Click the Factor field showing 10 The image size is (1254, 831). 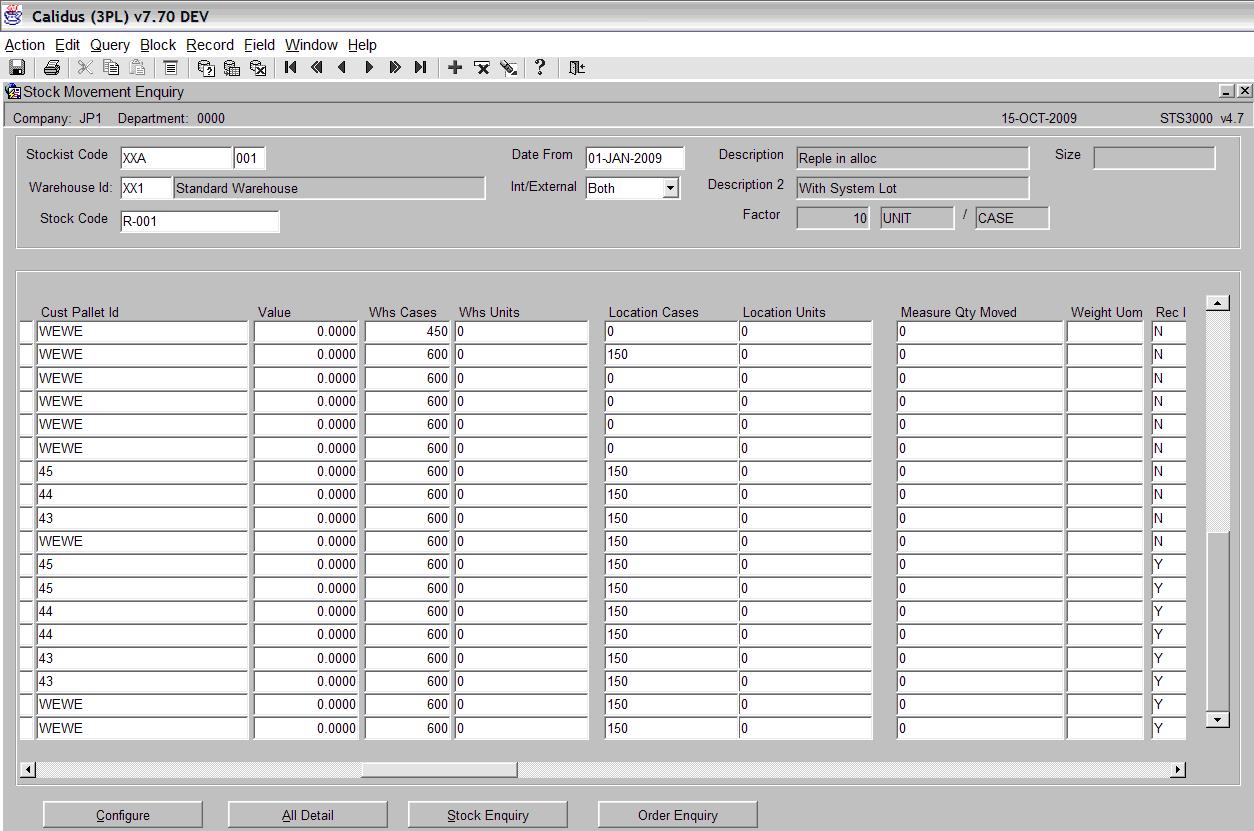click(833, 218)
